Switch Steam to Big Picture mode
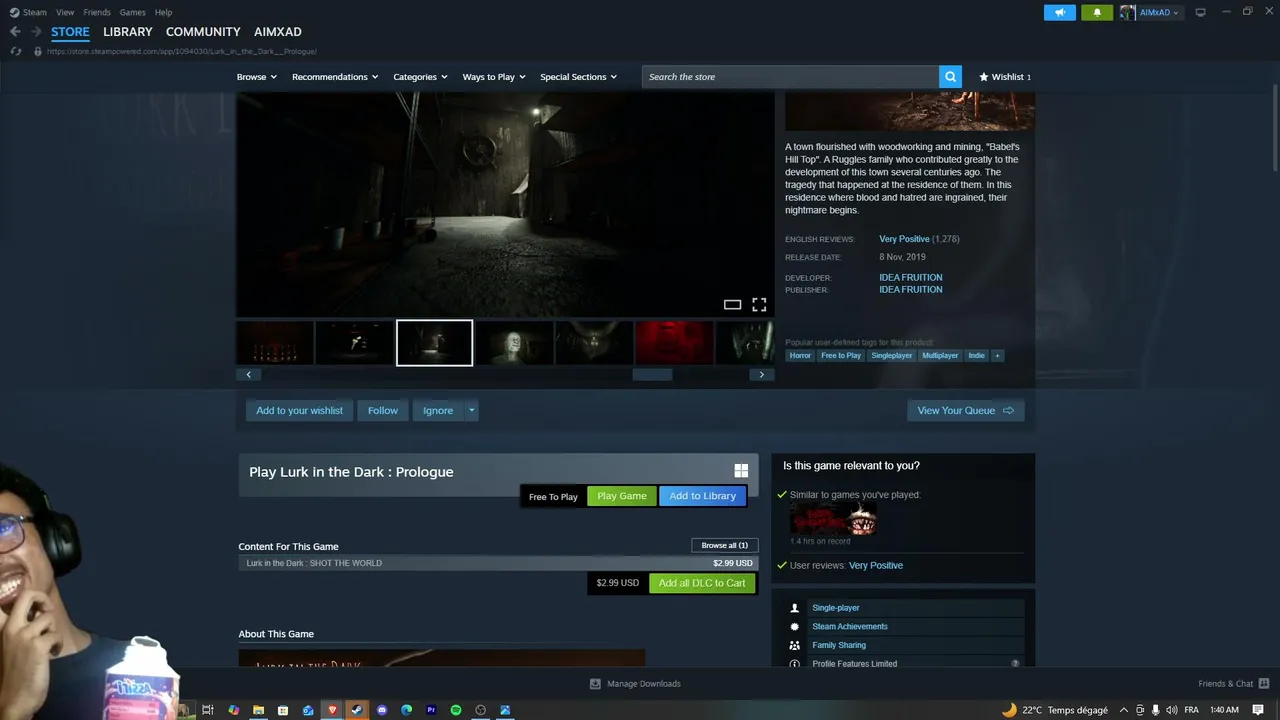This screenshot has width=1280, height=720. 1200,12
